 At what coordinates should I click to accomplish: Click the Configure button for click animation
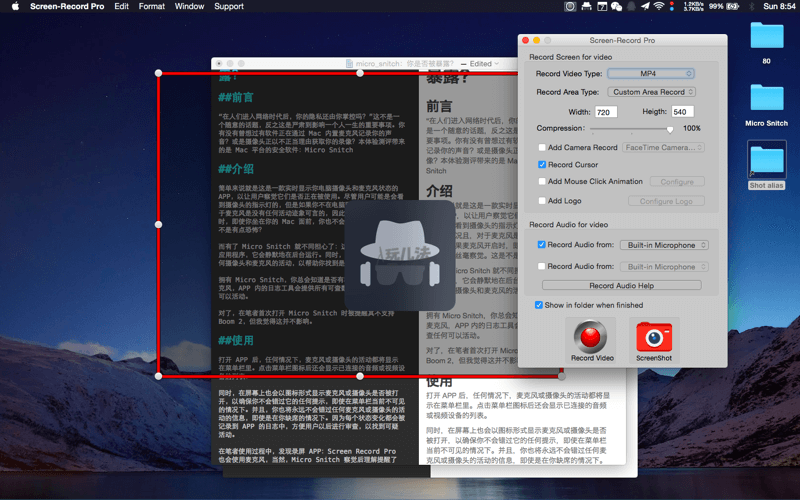[x=677, y=182]
